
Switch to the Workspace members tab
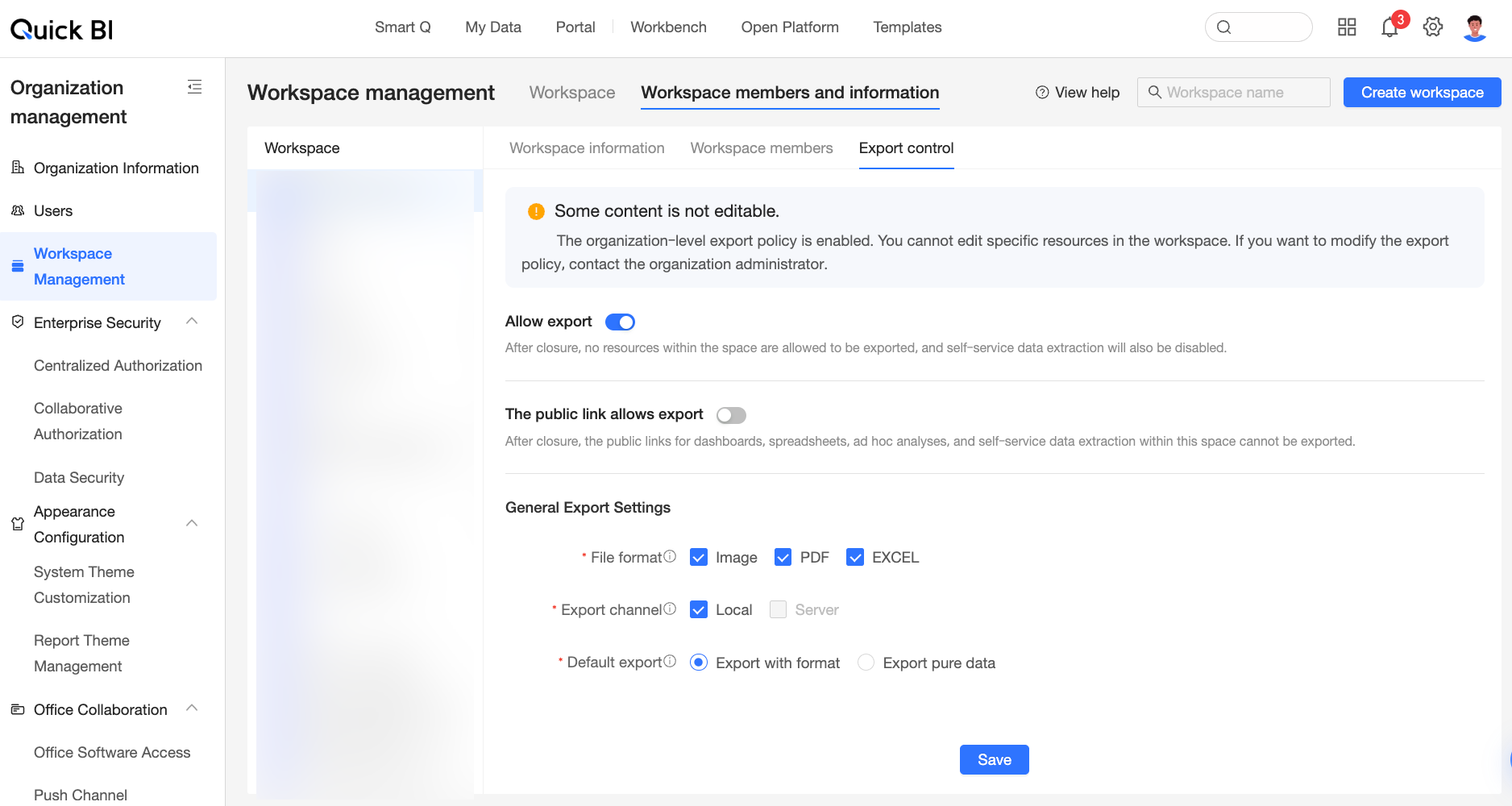(x=761, y=148)
